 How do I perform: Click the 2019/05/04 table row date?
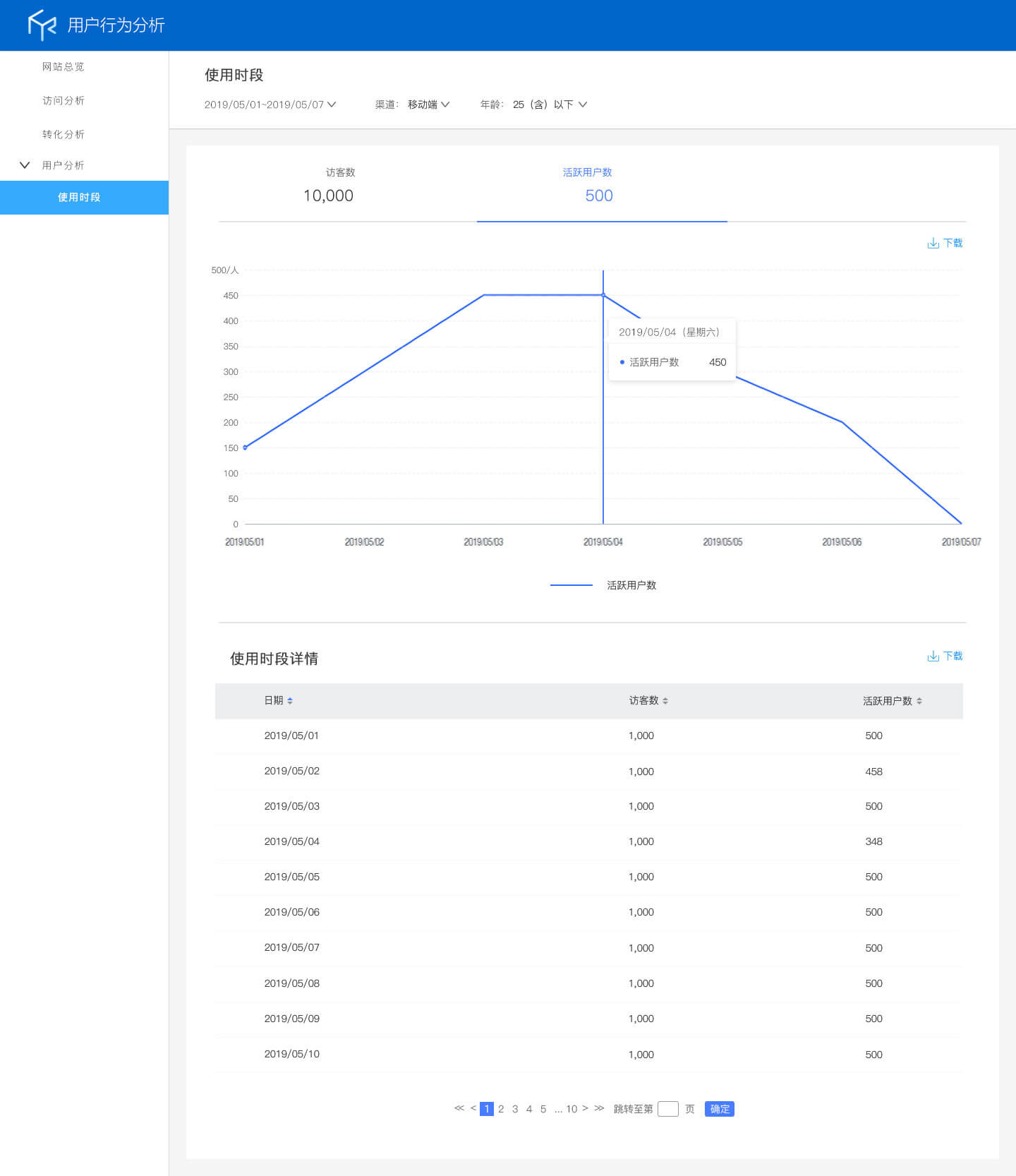[x=291, y=841]
